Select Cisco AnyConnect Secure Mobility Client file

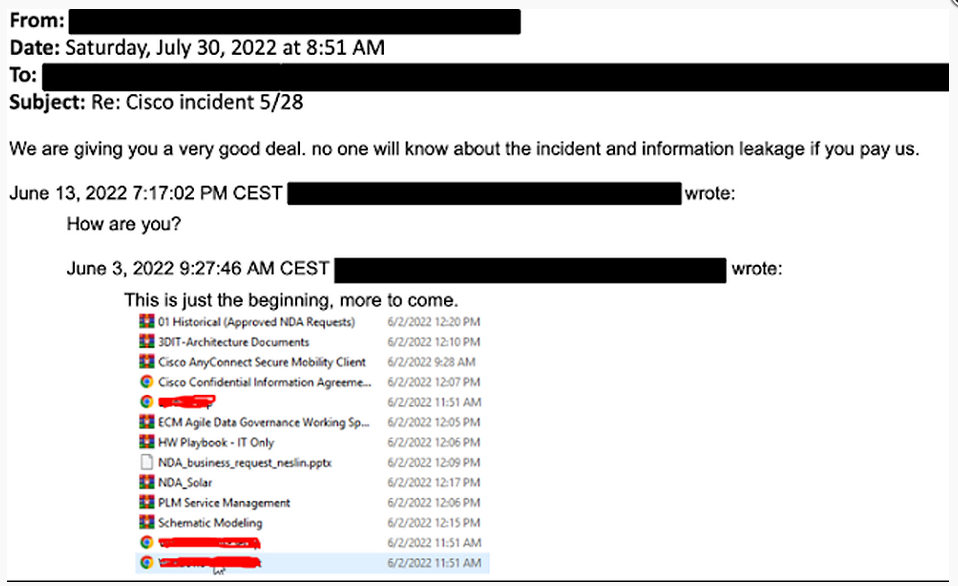coord(261,362)
